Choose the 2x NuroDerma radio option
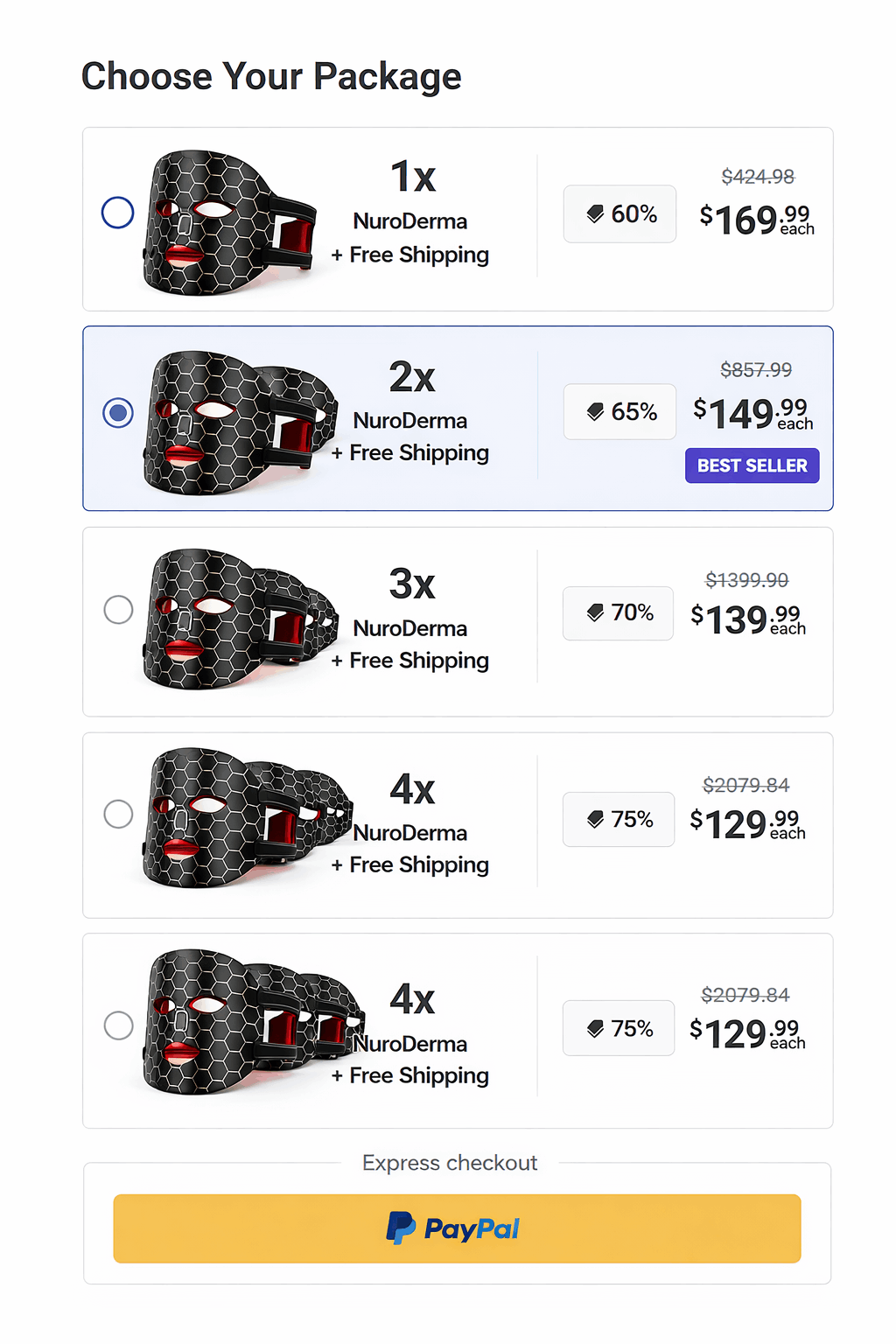The width and height of the screenshot is (896, 1344). 118,412
